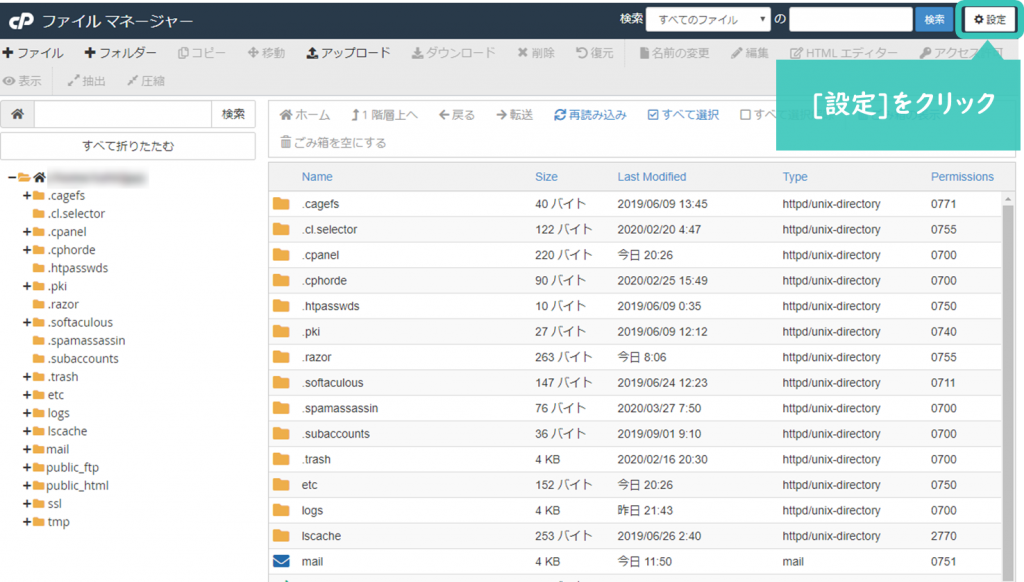Click ごみ箱を空にする empty trash item
This screenshot has height=582, width=1024.
click(x=333, y=142)
